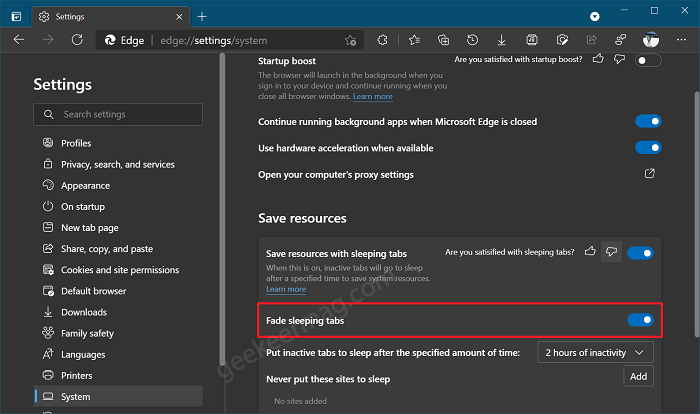Give thumbs up for sleeping tabs
Image resolution: width=700 pixels, height=414 pixels.
click(x=590, y=252)
